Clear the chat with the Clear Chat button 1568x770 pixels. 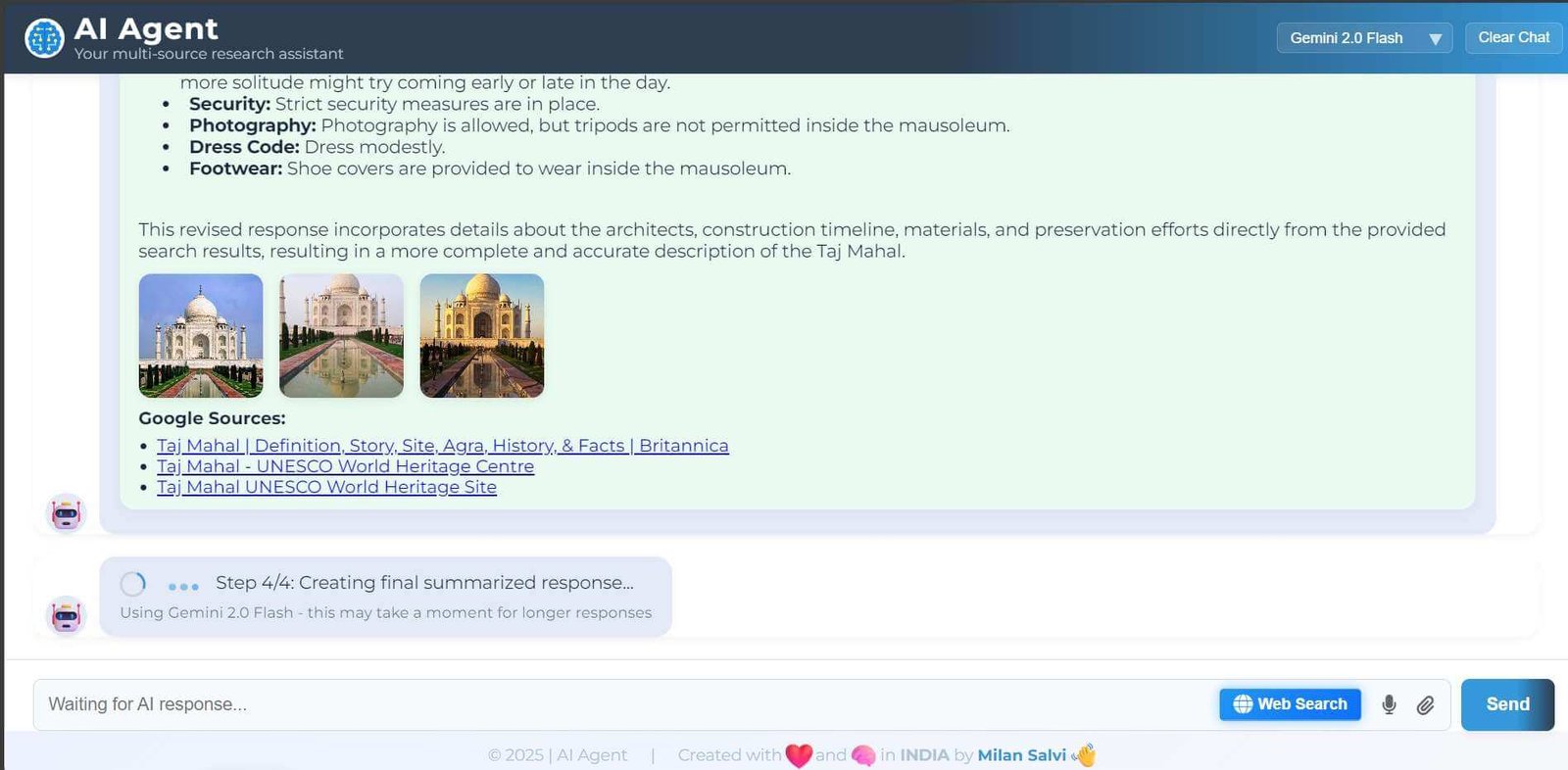[x=1514, y=37]
